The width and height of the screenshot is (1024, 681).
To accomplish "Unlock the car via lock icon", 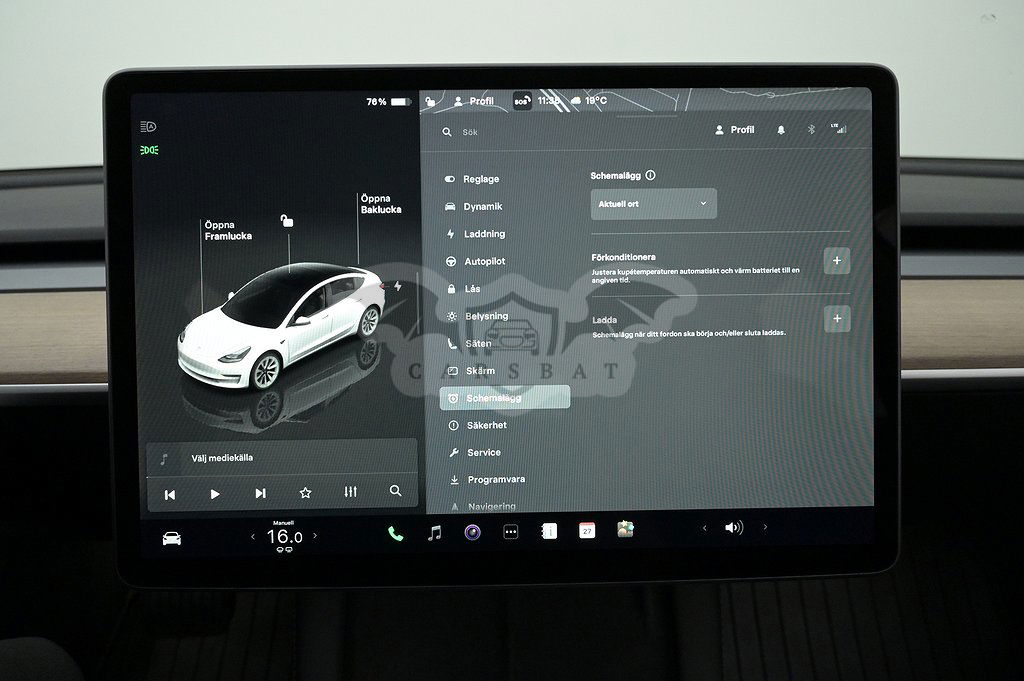I will 287,221.
